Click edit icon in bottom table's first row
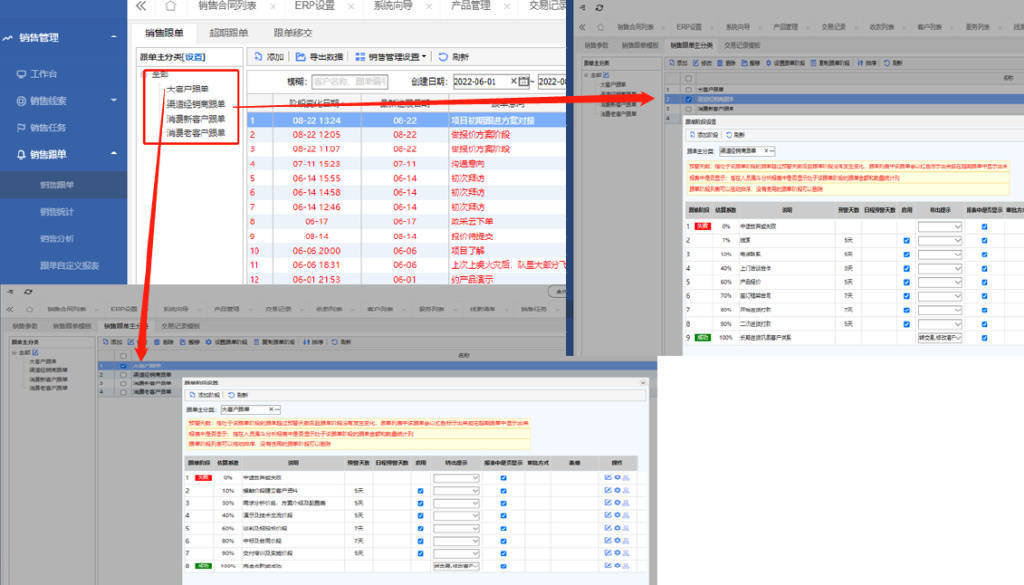The width and height of the screenshot is (1024, 585). coord(608,478)
